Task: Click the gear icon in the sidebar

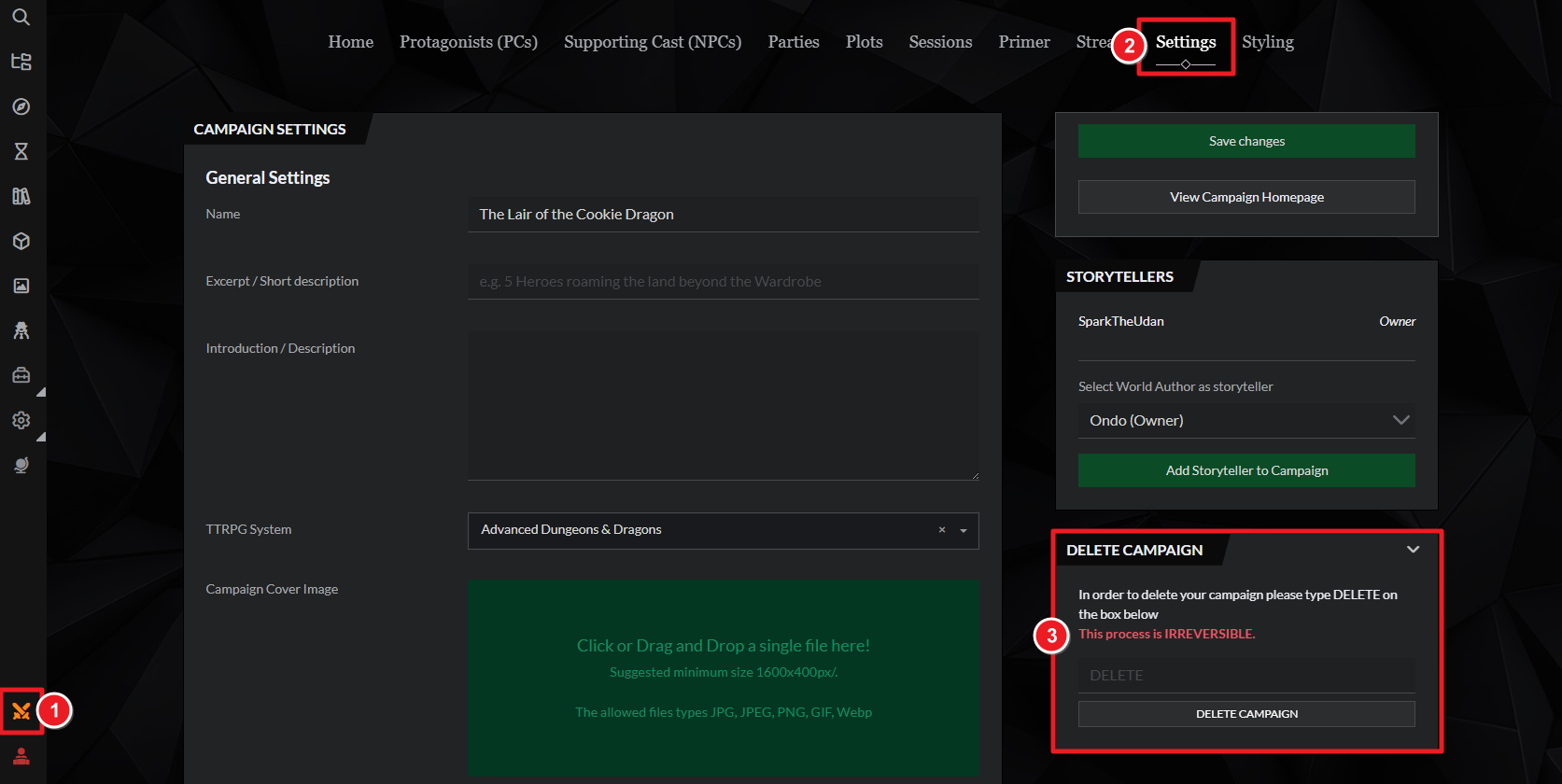Action: [21, 420]
